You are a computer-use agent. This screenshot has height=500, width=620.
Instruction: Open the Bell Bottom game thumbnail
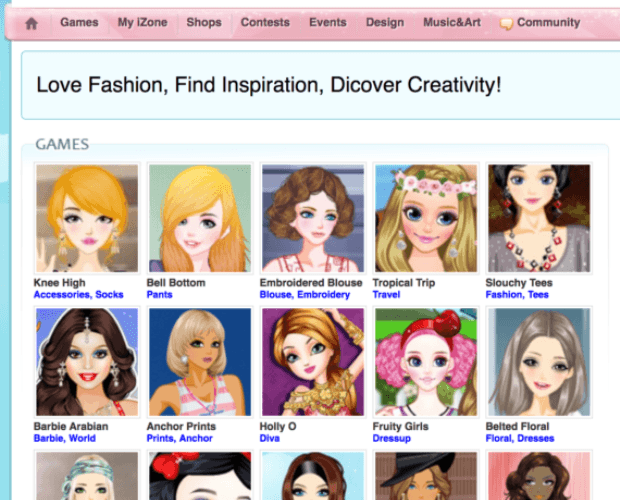pos(200,218)
